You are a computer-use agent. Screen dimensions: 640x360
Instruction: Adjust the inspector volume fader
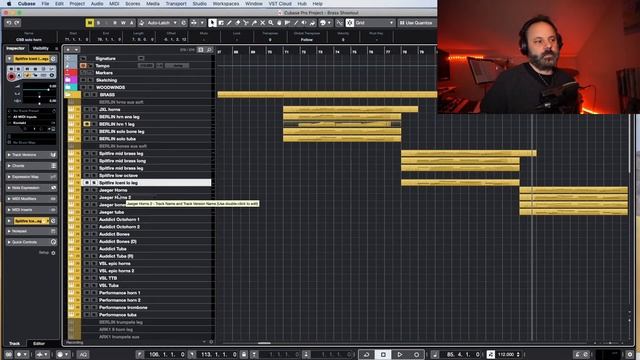[39, 89]
